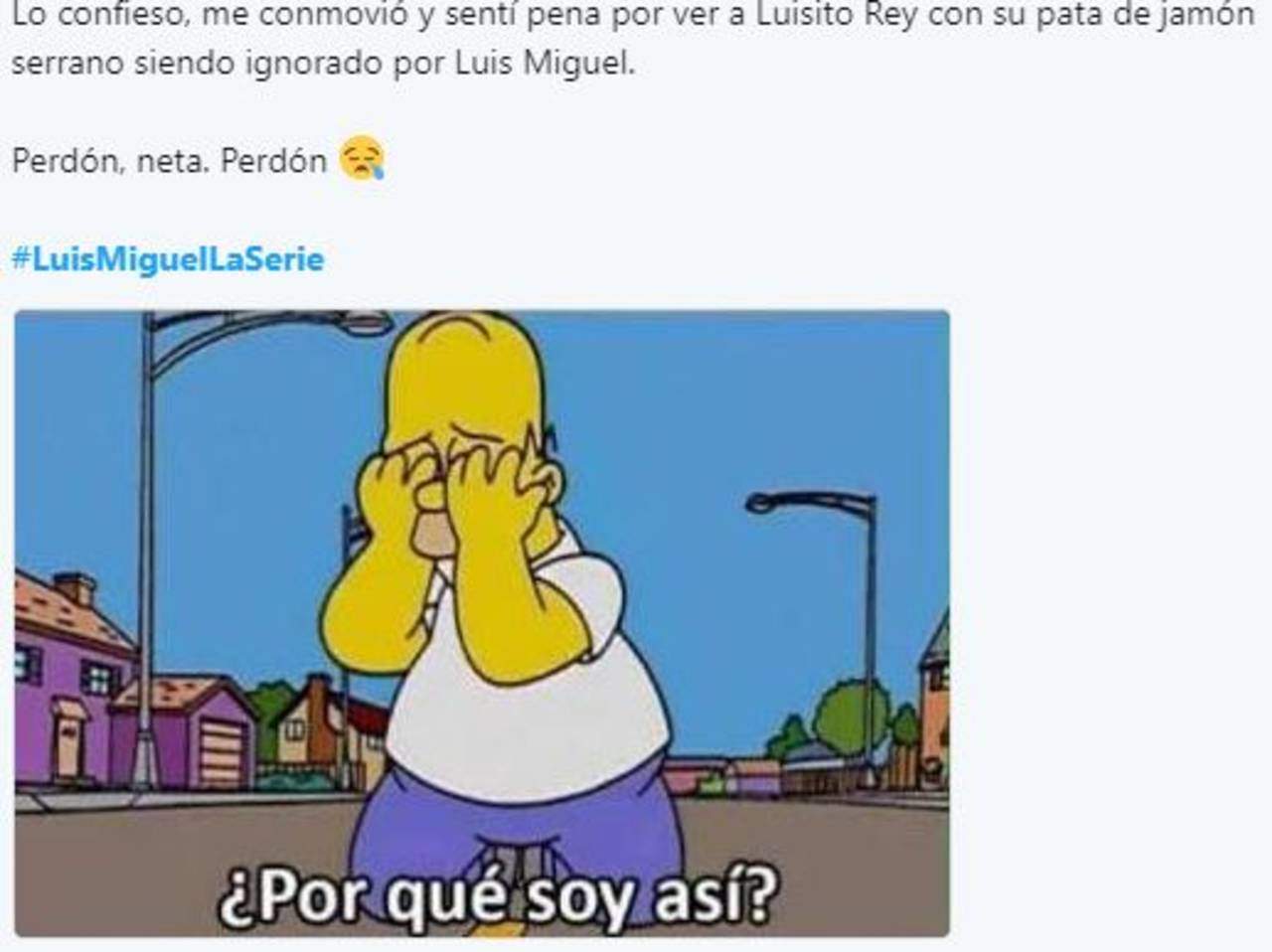Open the #LuisMiguelLaSerie hashtag link
This screenshot has height=952, width=1272.
168,260
